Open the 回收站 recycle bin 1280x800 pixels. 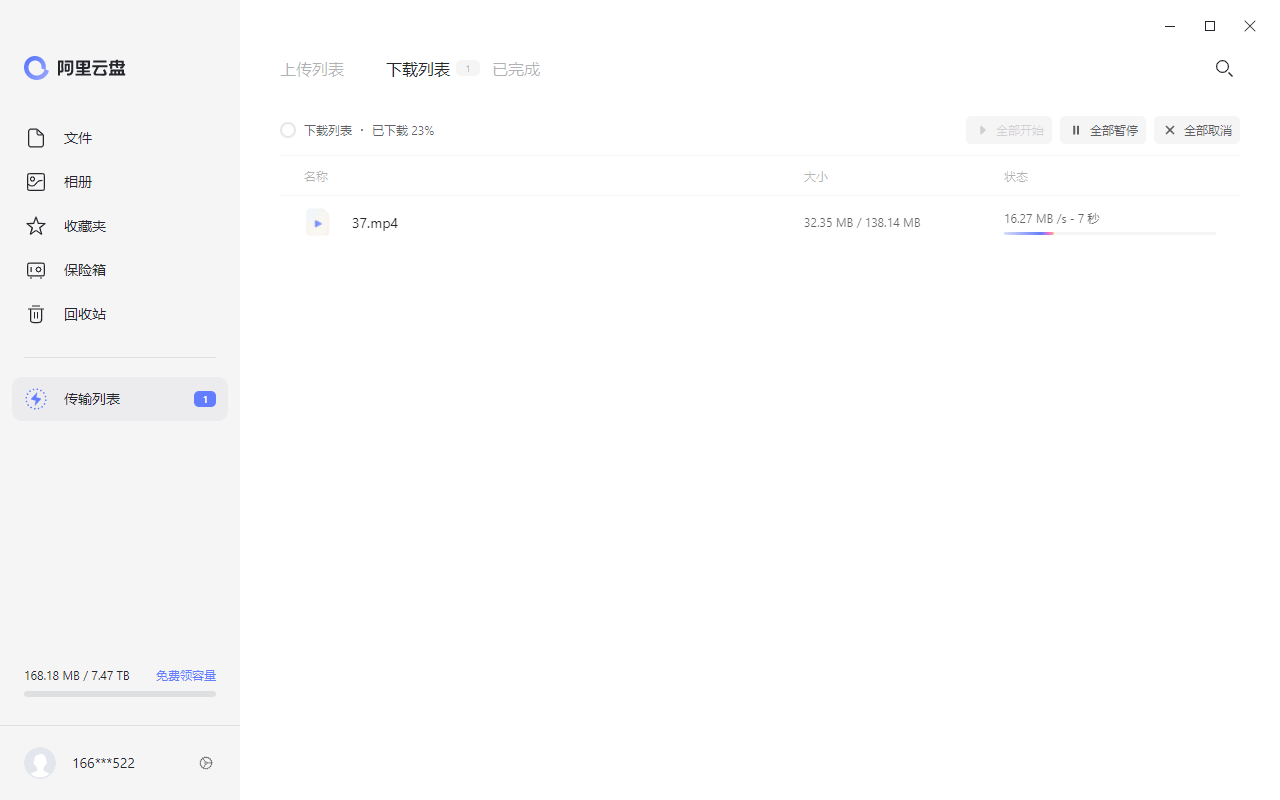[84, 314]
